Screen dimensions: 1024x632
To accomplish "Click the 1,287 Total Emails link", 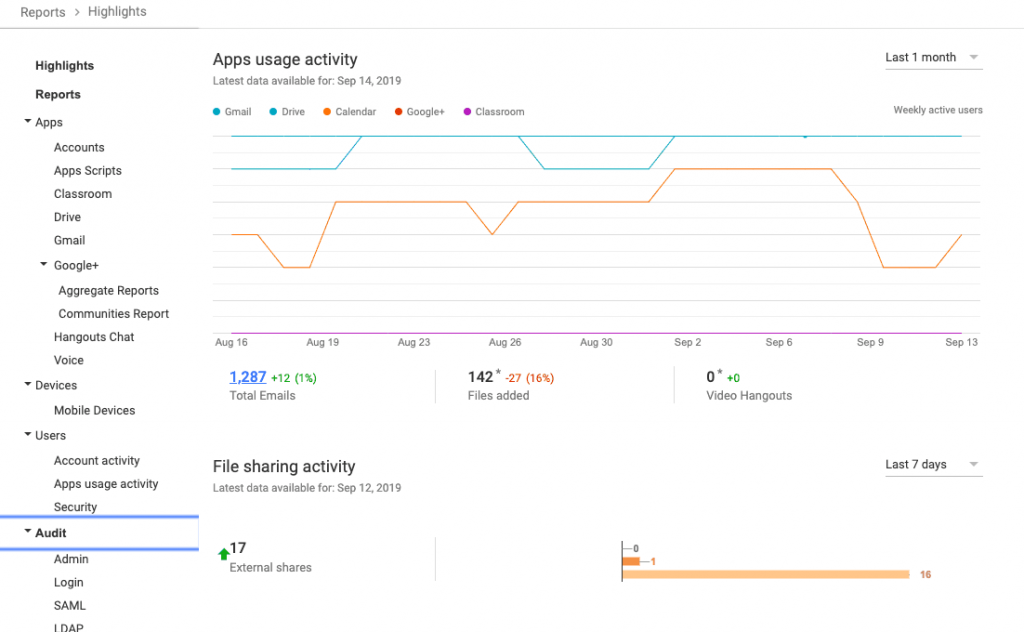I will (247, 377).
